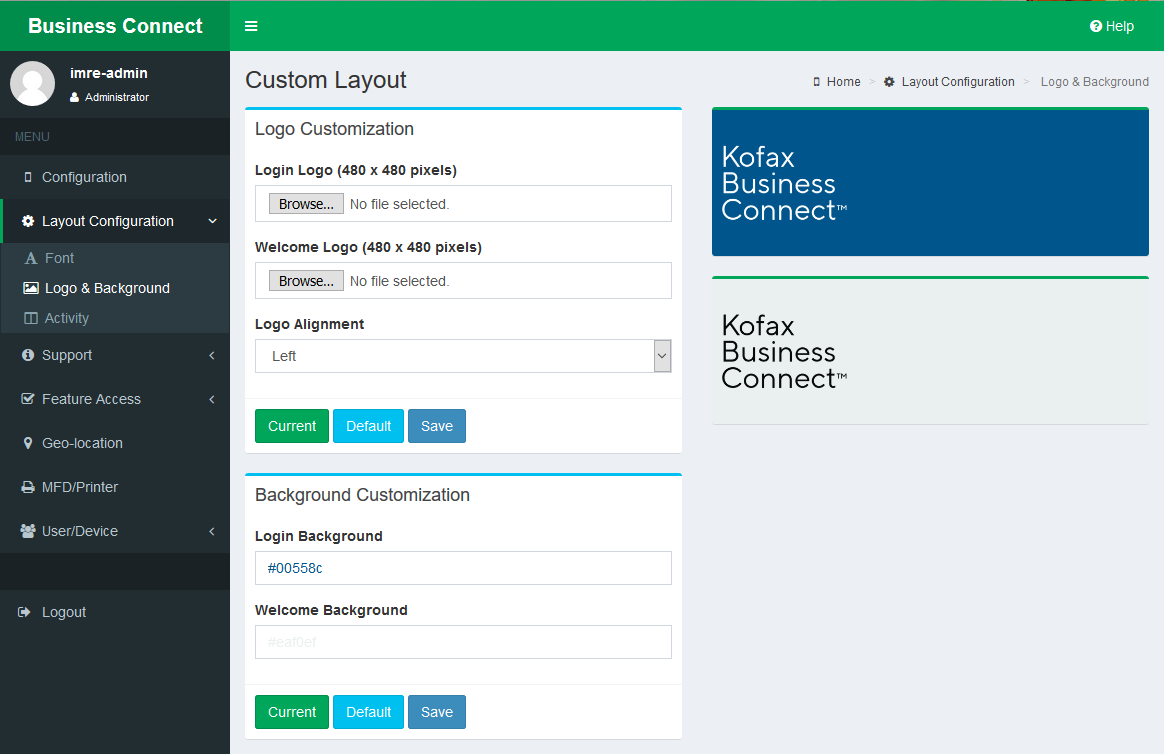
Task: Reset Background Customization to Default
Action: pos(368,712)
